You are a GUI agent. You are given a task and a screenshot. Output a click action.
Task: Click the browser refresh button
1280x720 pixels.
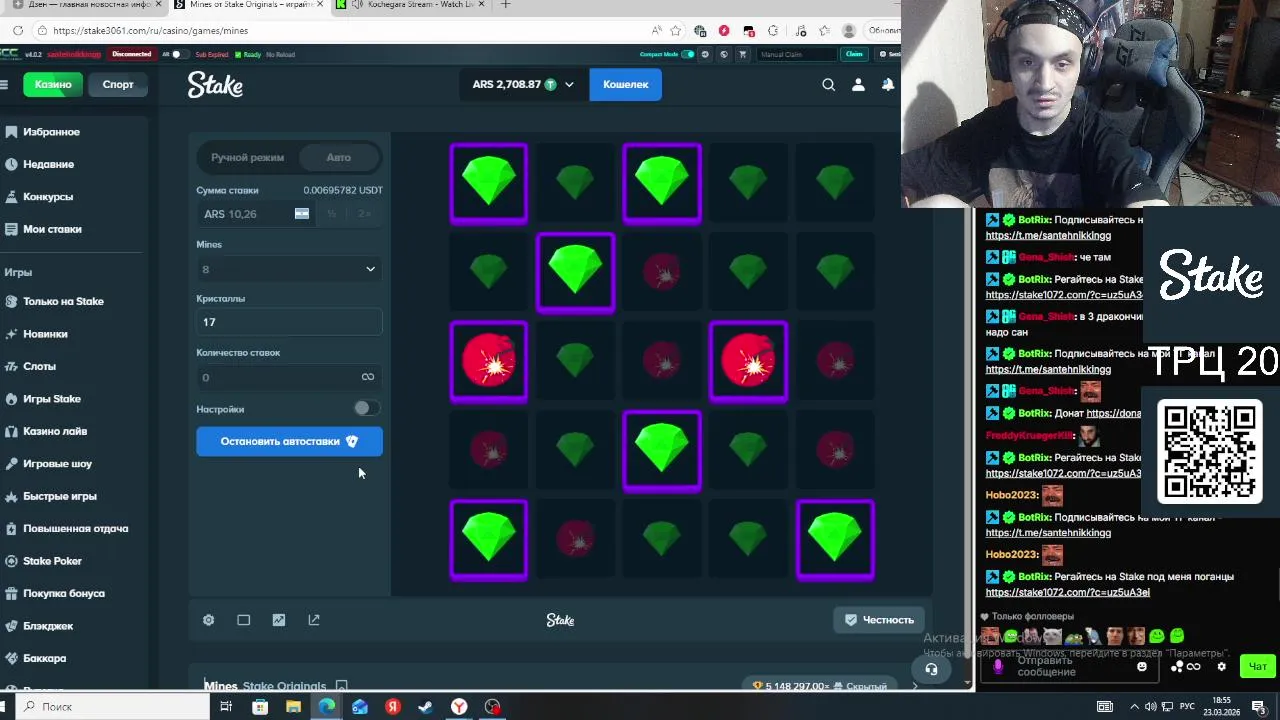(x=18, y=30)
